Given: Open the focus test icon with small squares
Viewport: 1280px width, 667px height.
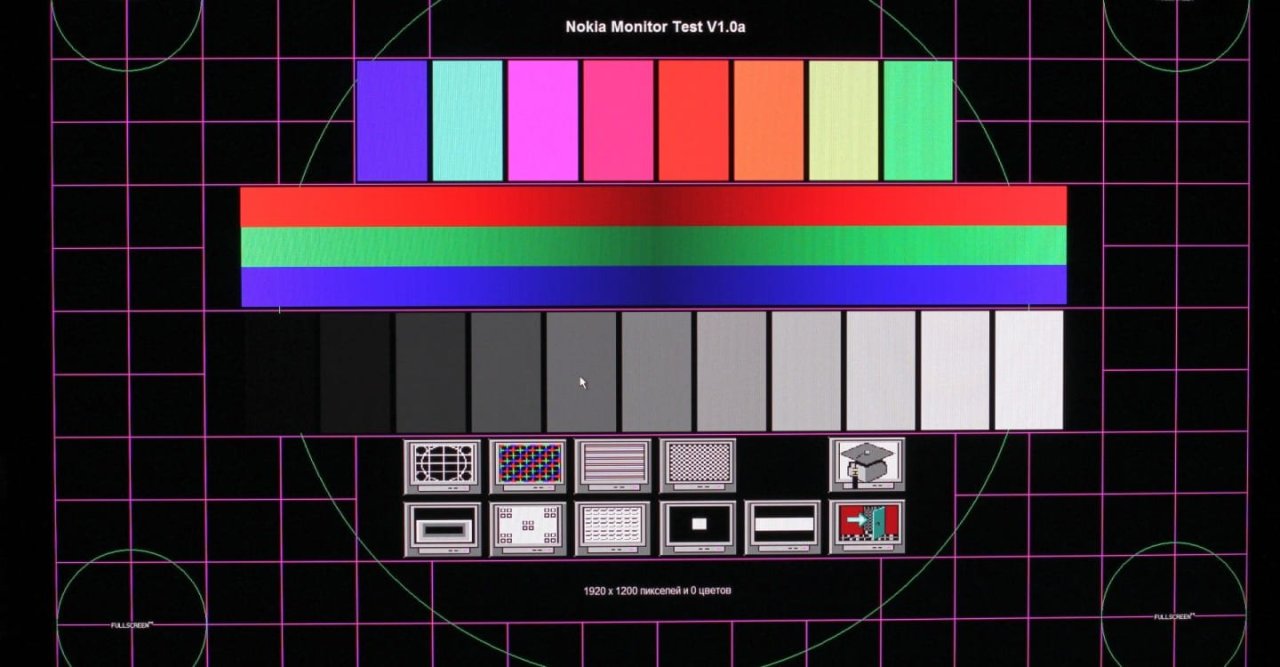Looking at the screenshot, I should click(x=528, y=527).
